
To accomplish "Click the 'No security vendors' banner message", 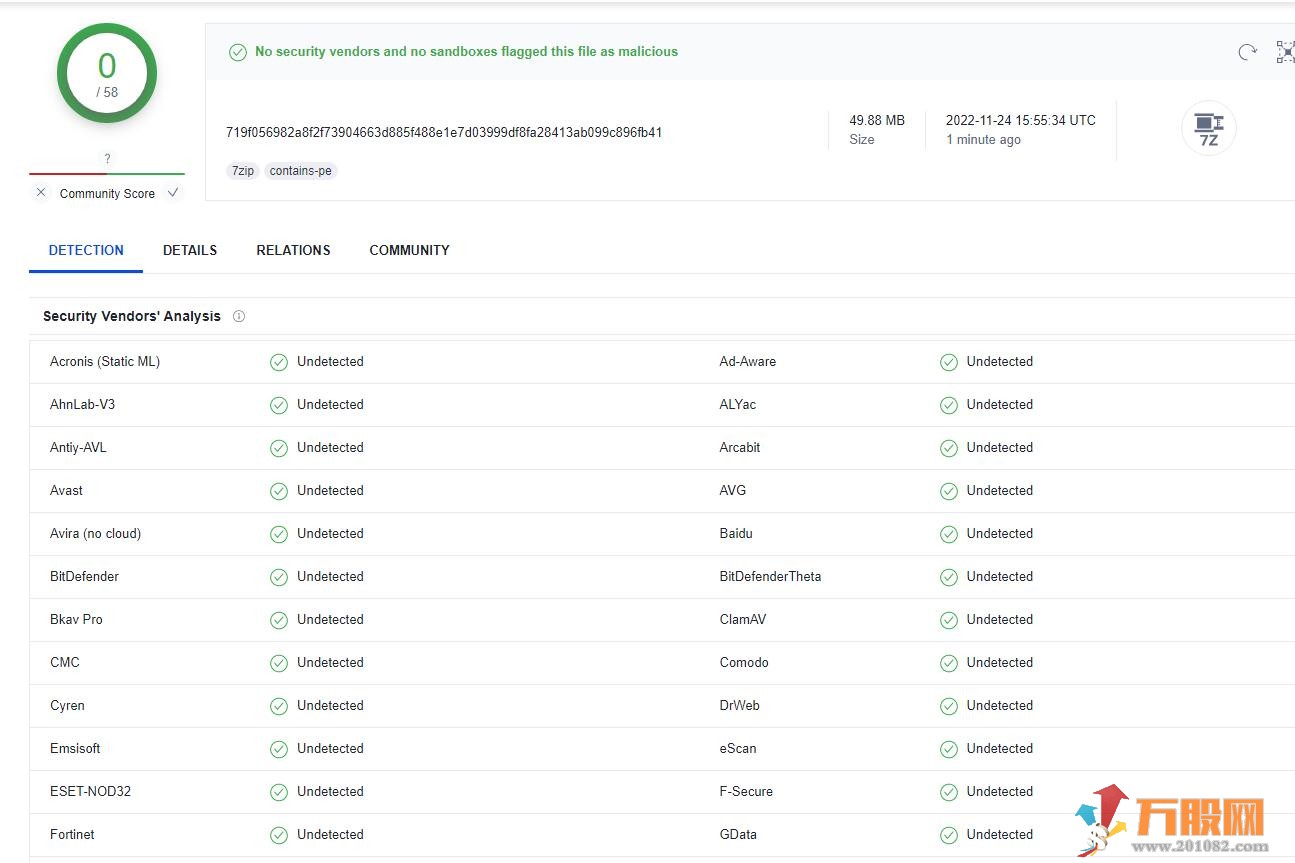I will pos(466,51).
